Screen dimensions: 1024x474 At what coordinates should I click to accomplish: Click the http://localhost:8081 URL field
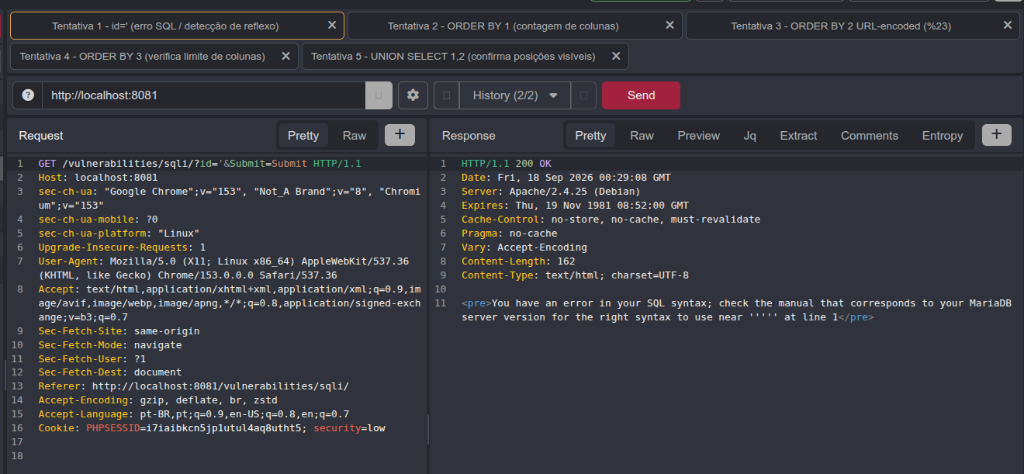[x=204, y=95]
